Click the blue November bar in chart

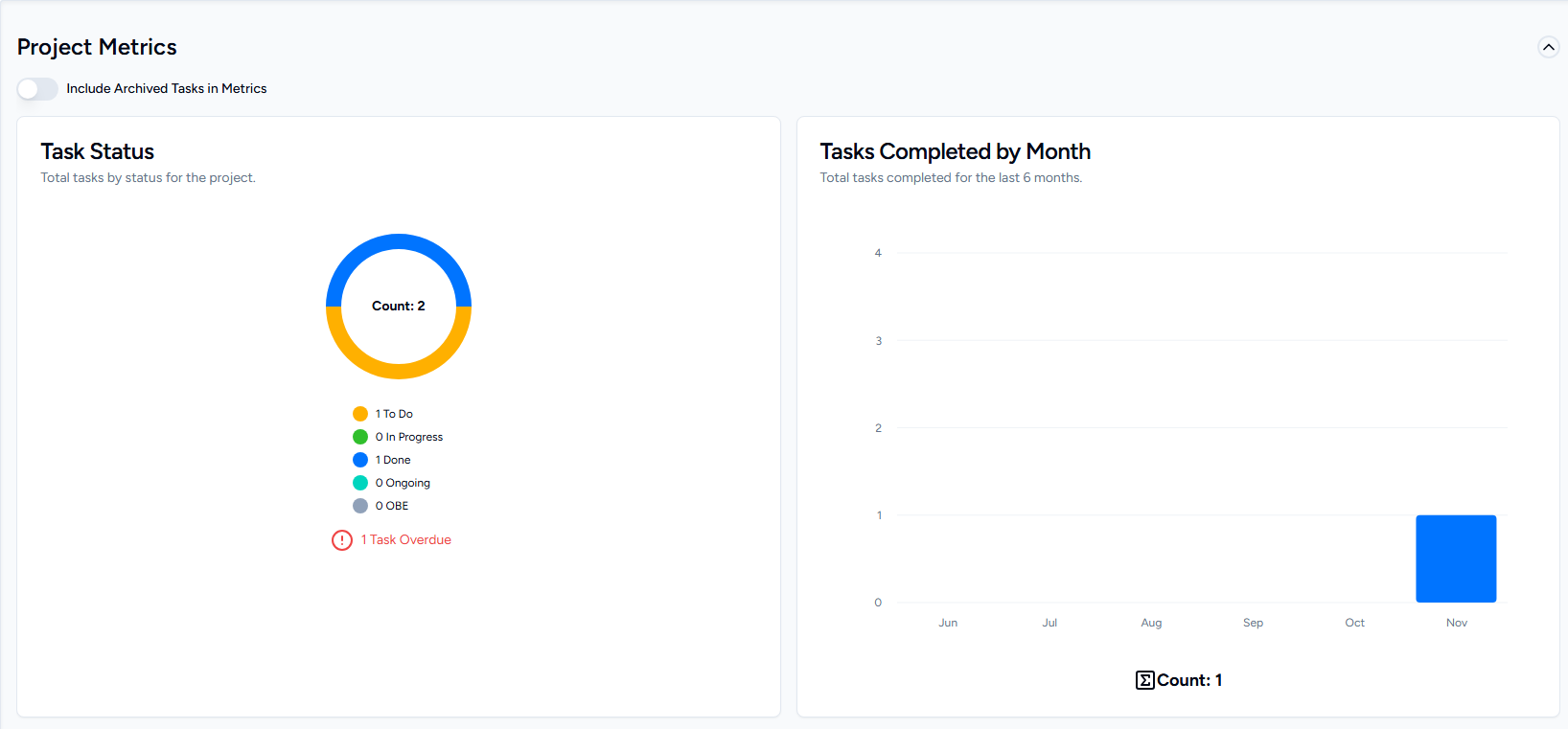tap(1456, 558)
